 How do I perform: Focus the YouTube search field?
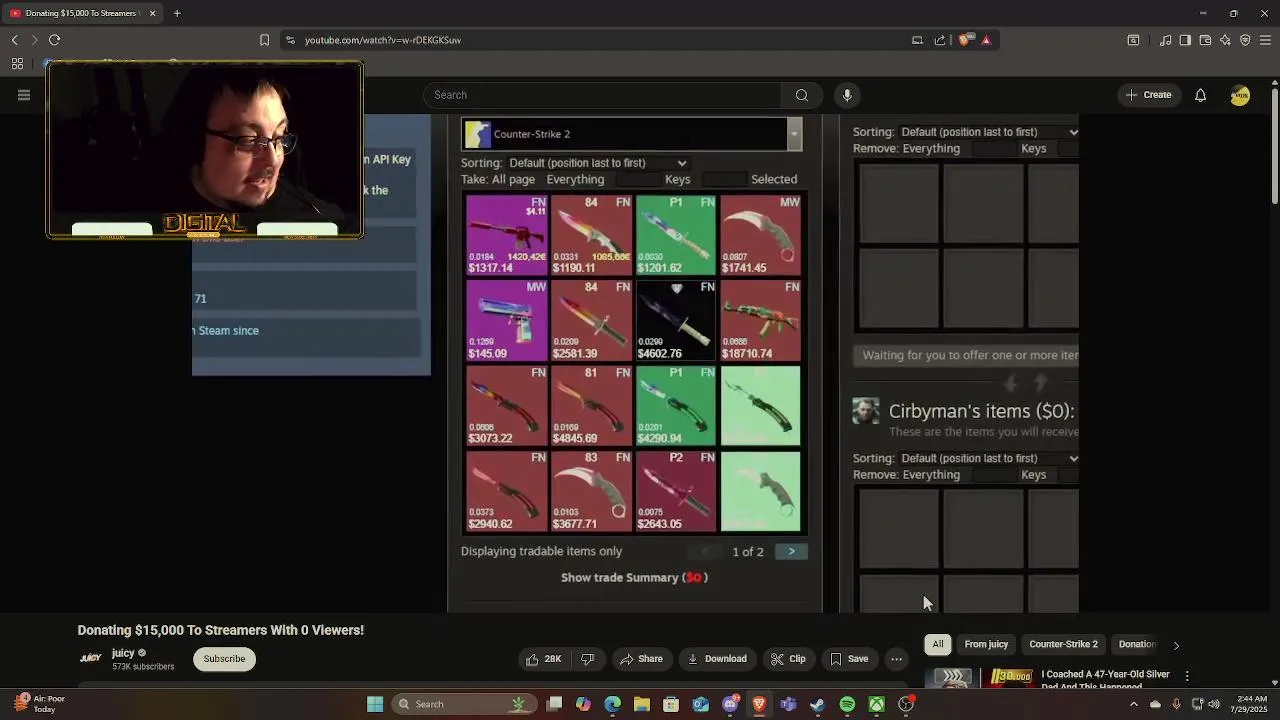(603, 95)
